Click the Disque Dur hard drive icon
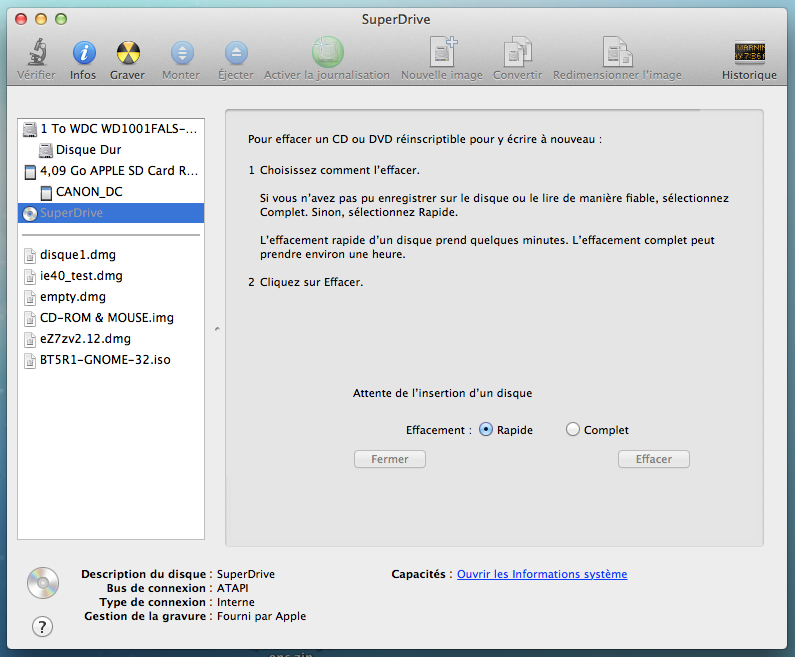 coord(46,151)
